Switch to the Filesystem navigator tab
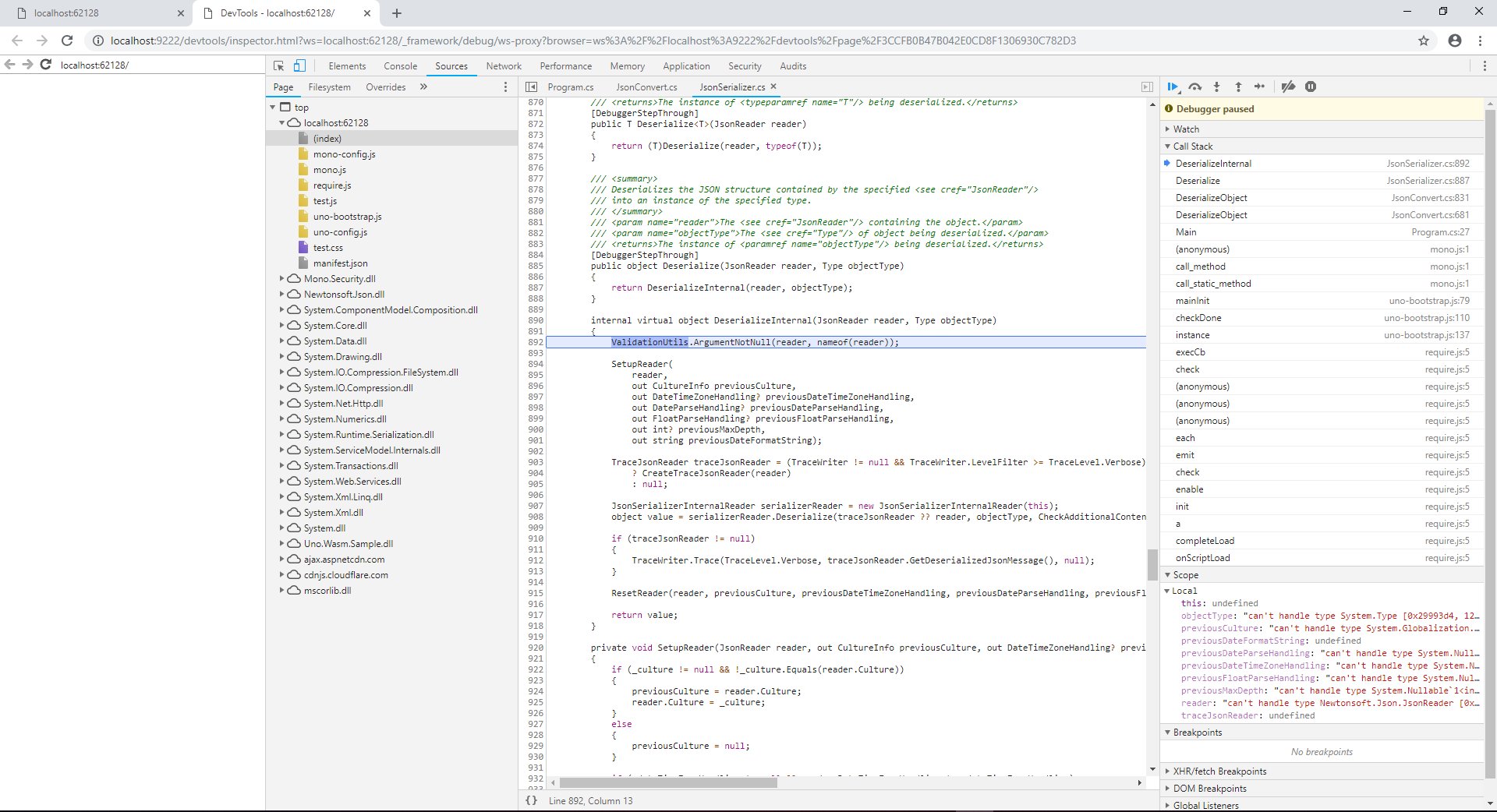Image resolution: width=1497 pixels, height=812 pixels. pos(329,86)
